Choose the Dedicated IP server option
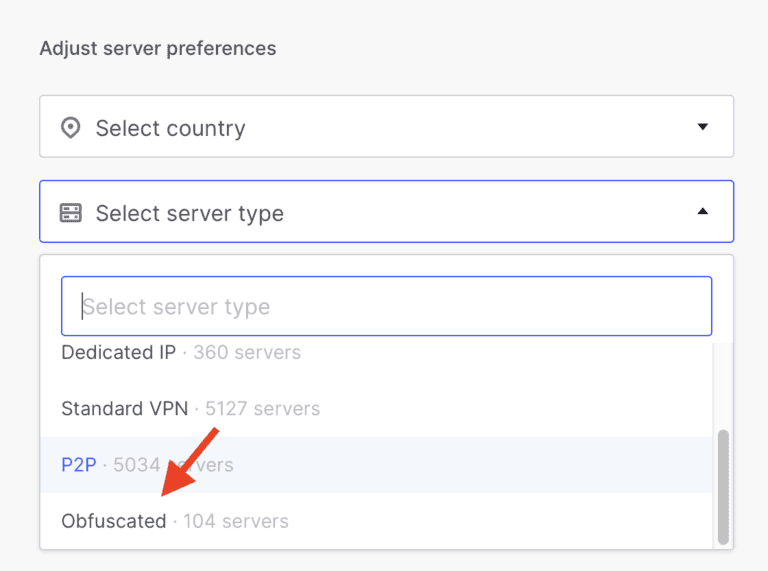 [x=118, y=352]
